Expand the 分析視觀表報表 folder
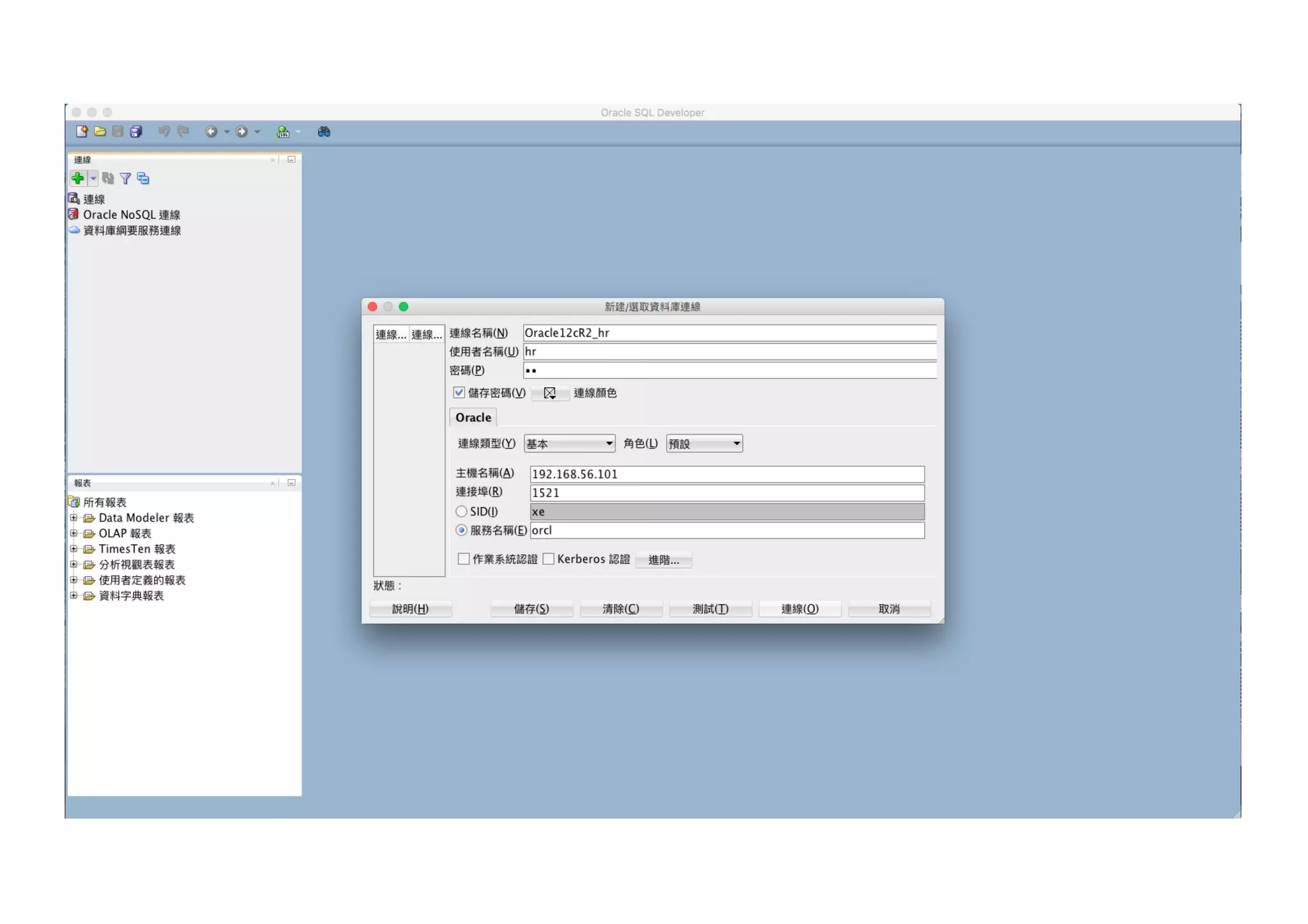1308x924 pixels. point(73,564)
